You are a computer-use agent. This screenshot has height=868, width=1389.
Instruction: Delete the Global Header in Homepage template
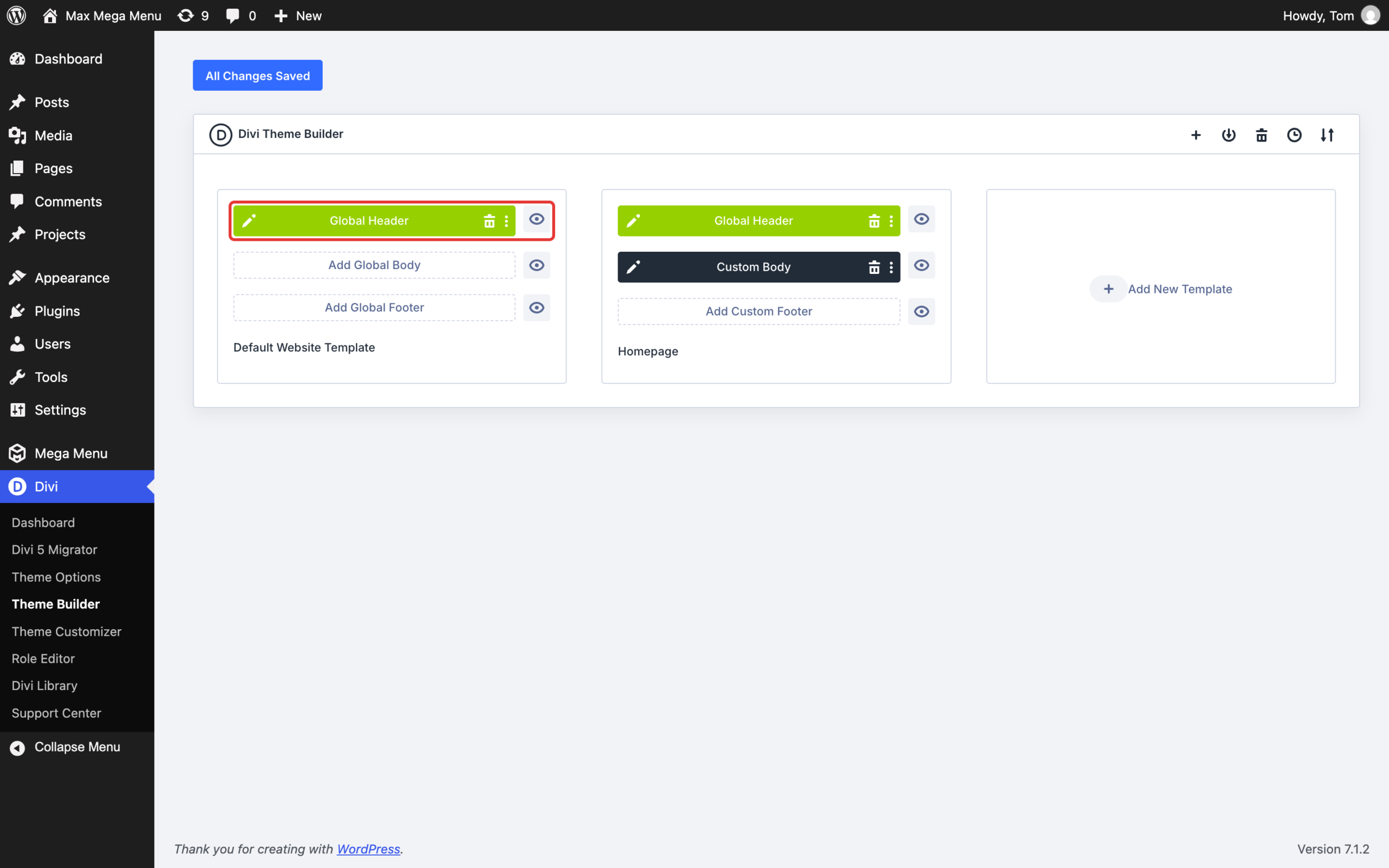pos(874,221)
